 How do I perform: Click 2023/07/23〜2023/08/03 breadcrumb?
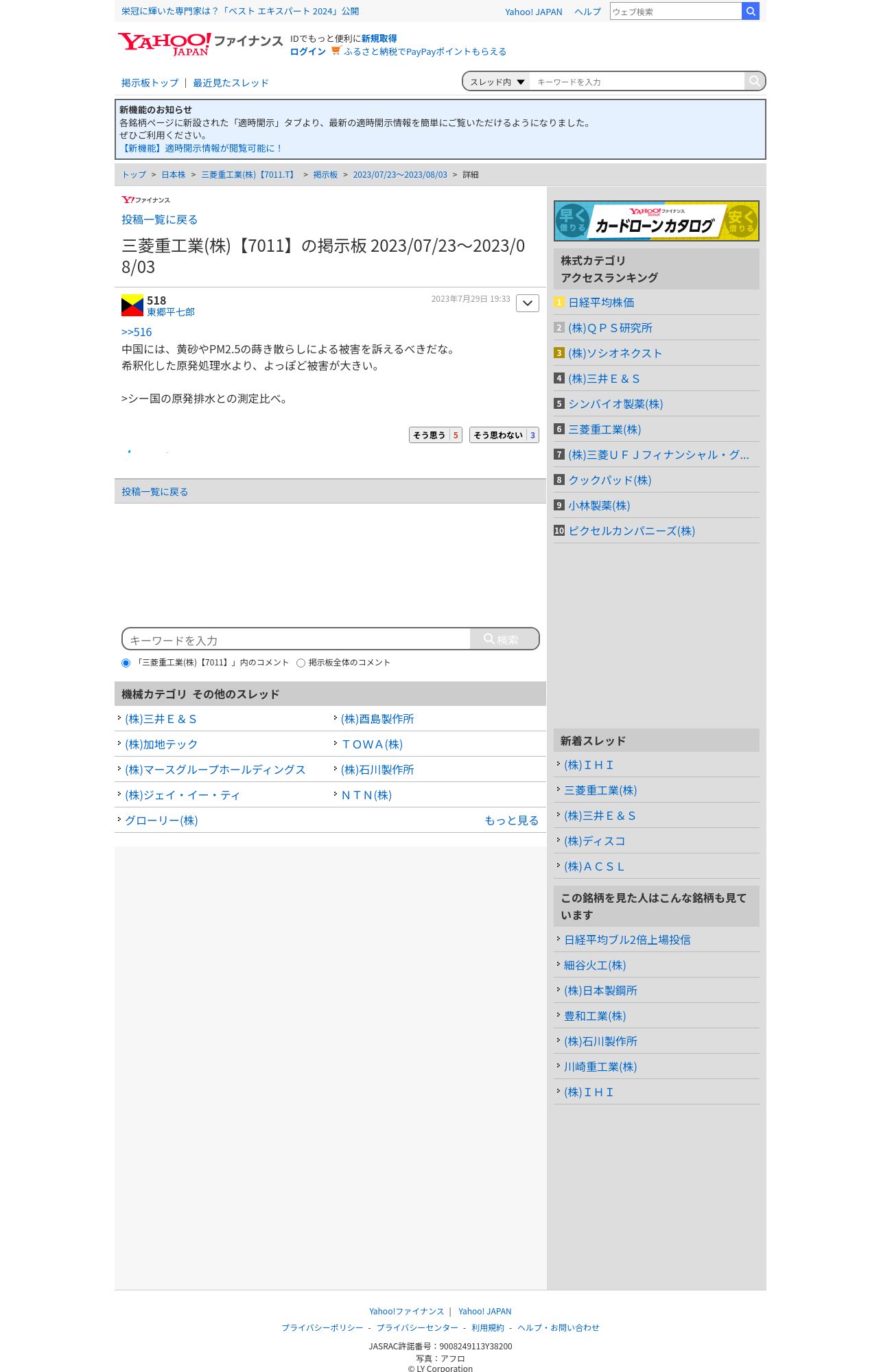point(400,175)
